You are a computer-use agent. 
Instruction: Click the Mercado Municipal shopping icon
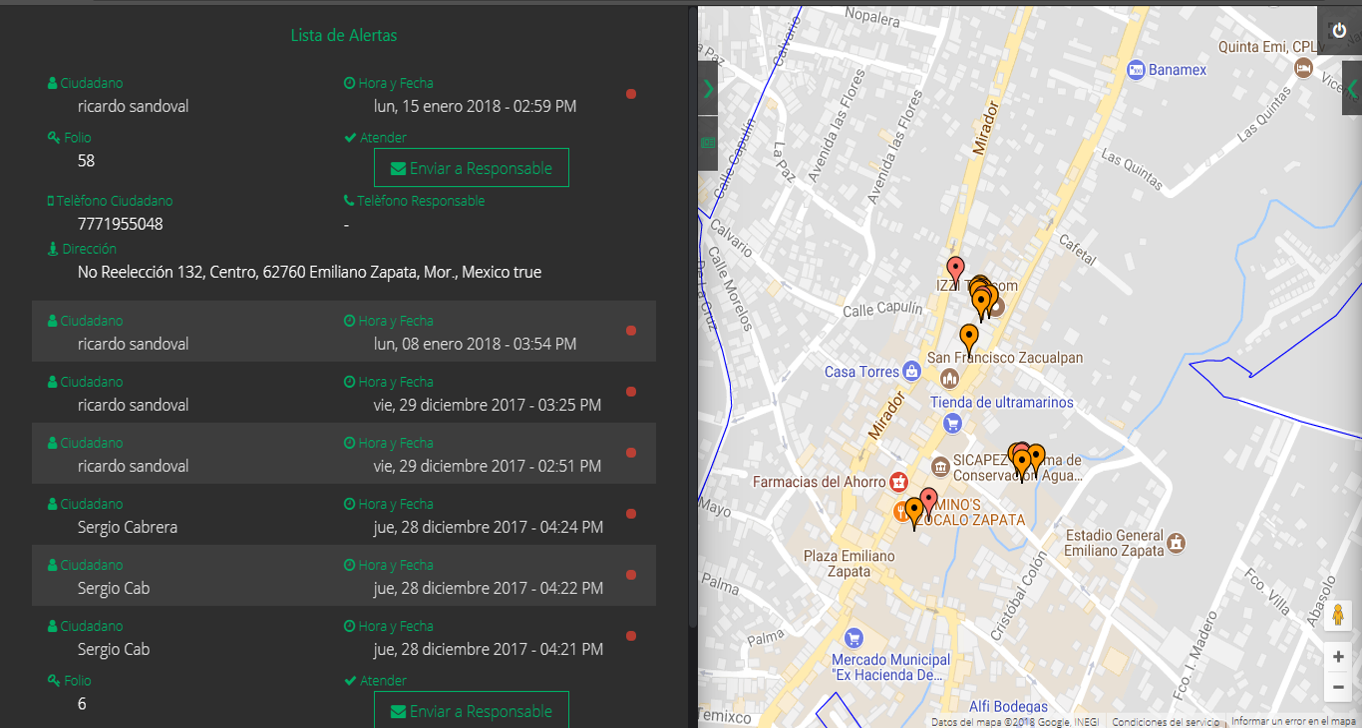853,637
